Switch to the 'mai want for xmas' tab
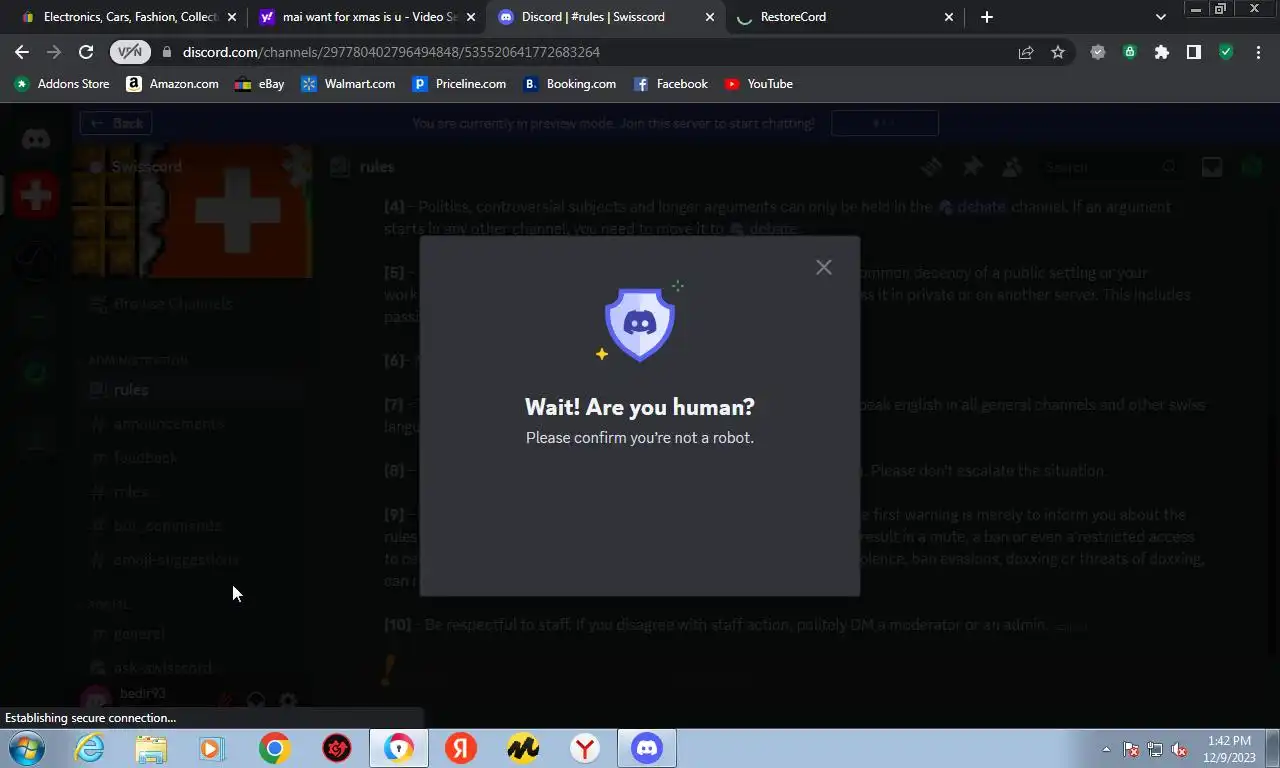The width and height of the screenshot is (1280, 768). point(366,17)
